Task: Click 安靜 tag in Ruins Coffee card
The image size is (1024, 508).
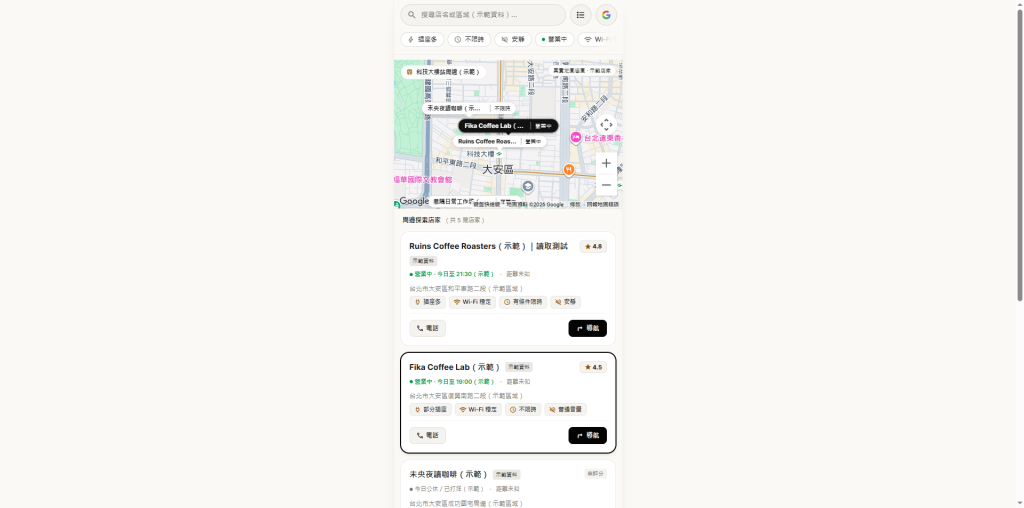Action: point(566,302)
